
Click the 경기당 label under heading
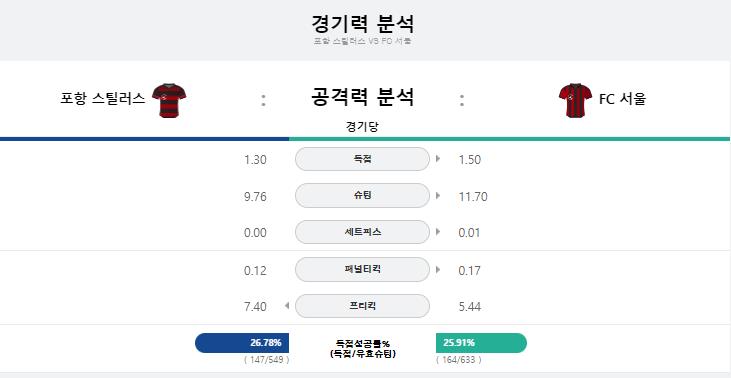[362, 127]
